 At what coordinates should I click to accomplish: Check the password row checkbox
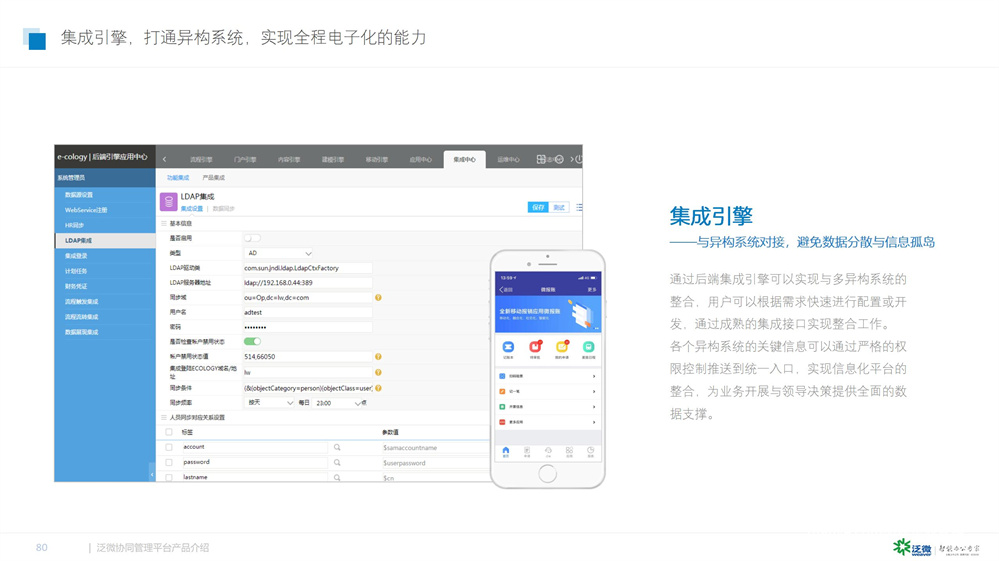tap(169, 462)
